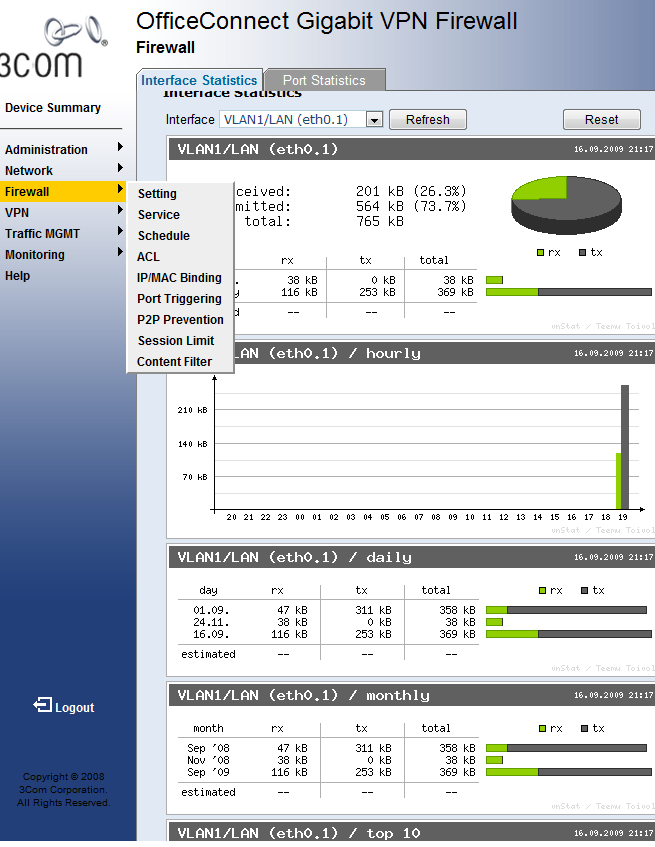Open the Traffic MGMT menu
Screen dimensions: 655x847
point(43,234)
